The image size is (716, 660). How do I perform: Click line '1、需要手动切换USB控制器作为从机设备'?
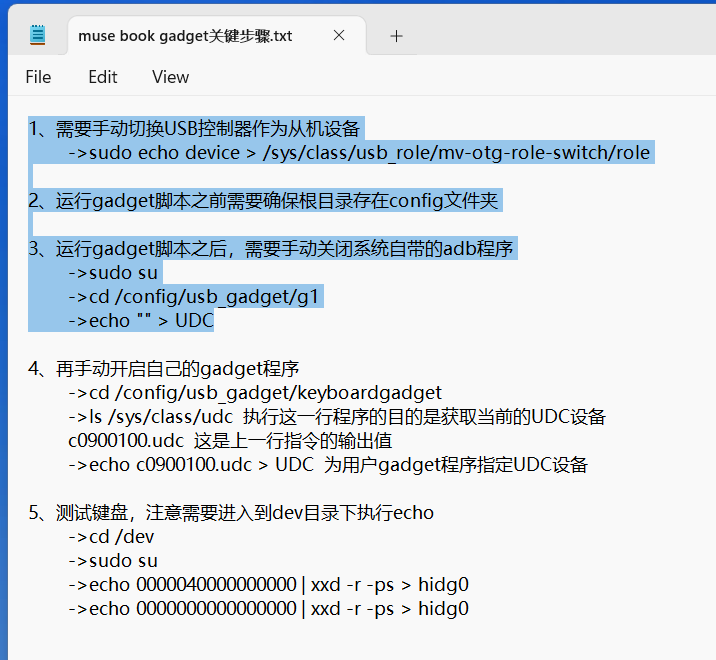coord(194,129)
